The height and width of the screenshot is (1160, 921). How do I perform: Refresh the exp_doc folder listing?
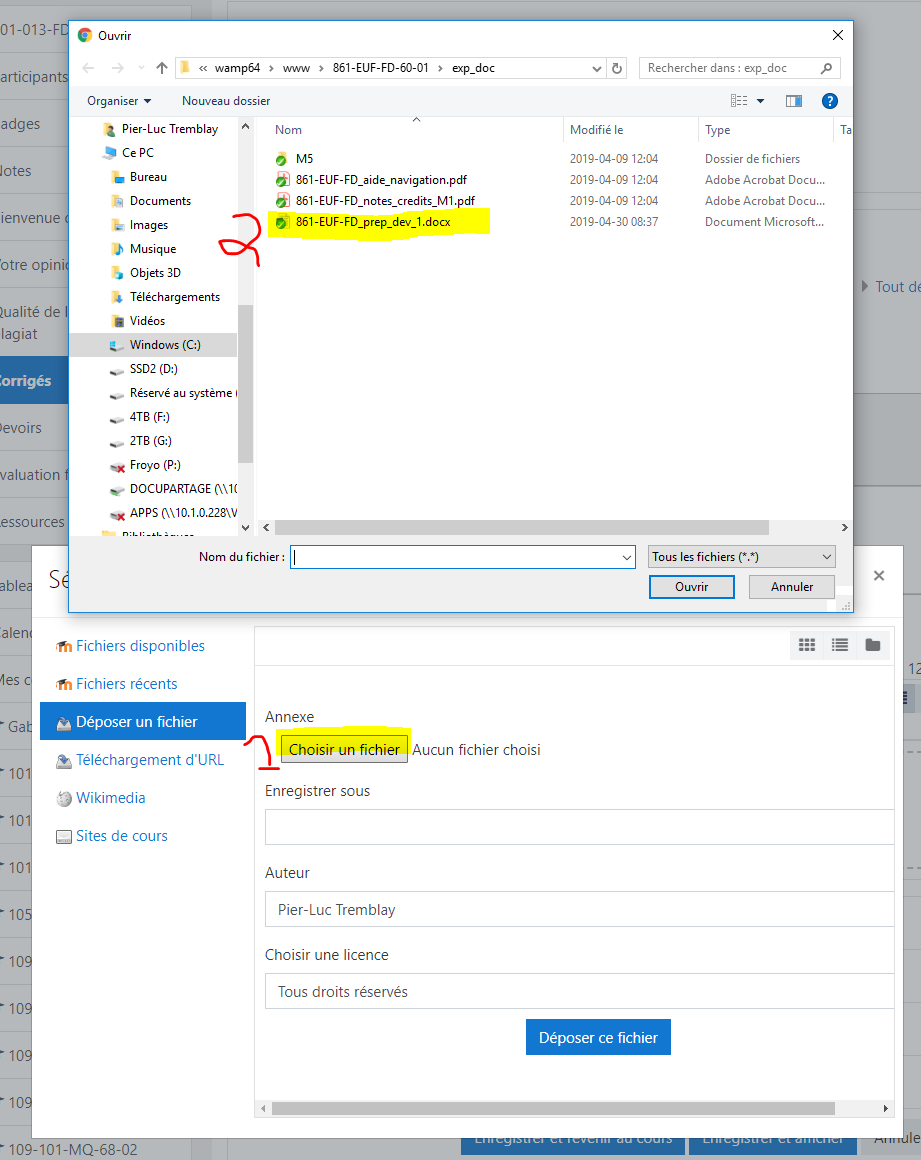pyautogui.click(x=617, y=68)
